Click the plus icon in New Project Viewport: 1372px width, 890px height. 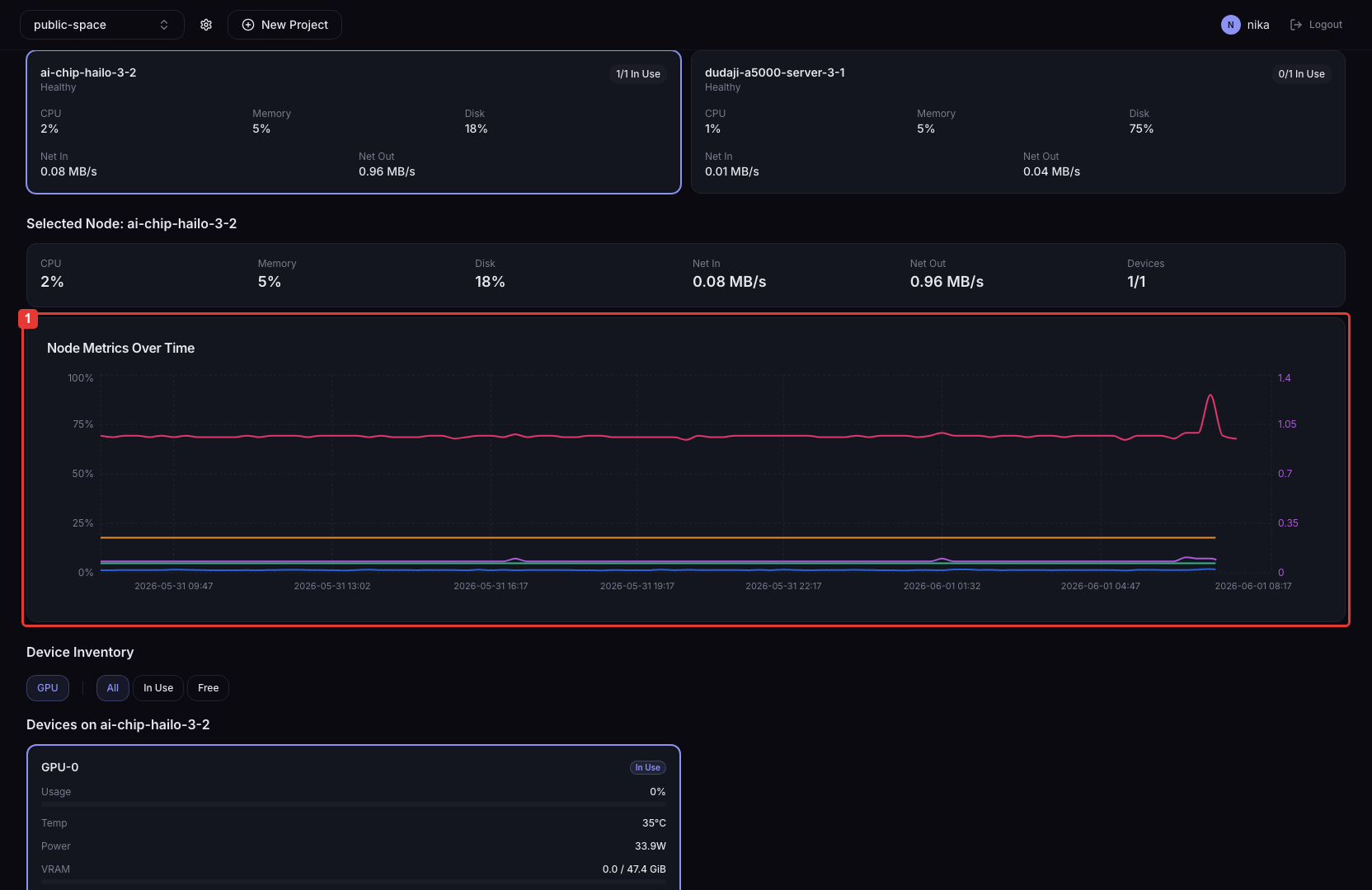click(247, 25)
